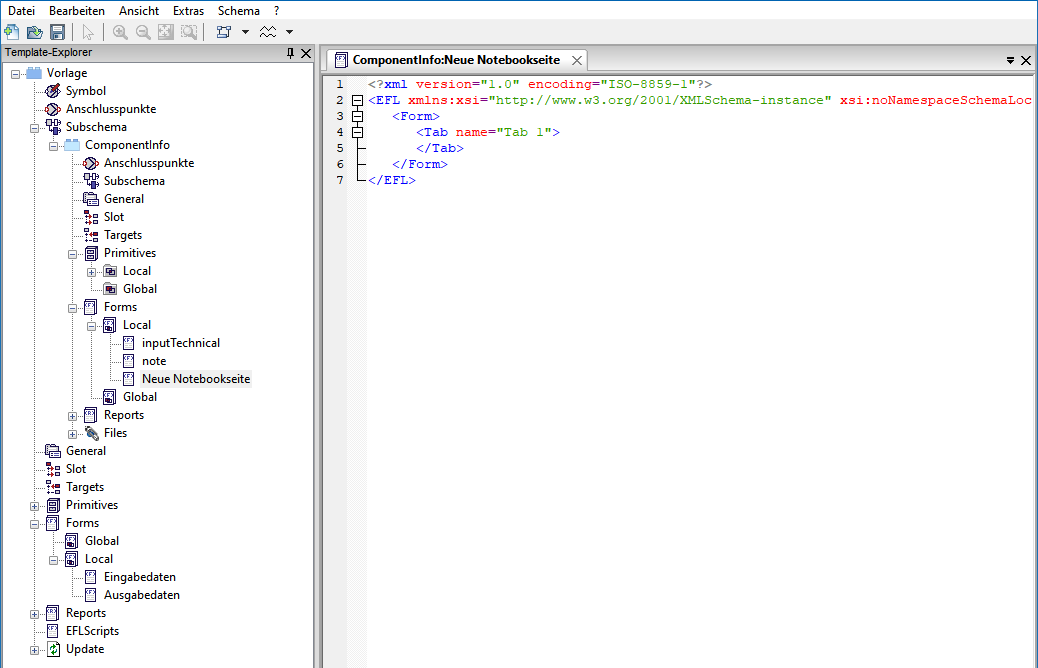Viewport: 1038px width, 668px height.
Task: Click the New file toolbar icon
Action: click(x=12, y=32)
